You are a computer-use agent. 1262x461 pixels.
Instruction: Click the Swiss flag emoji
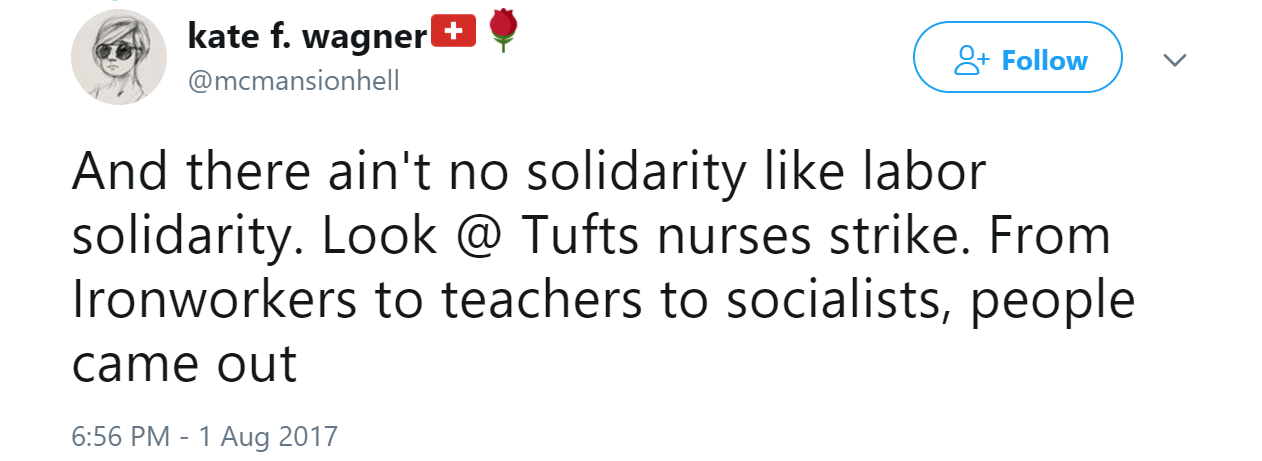(x=453, y=33)
